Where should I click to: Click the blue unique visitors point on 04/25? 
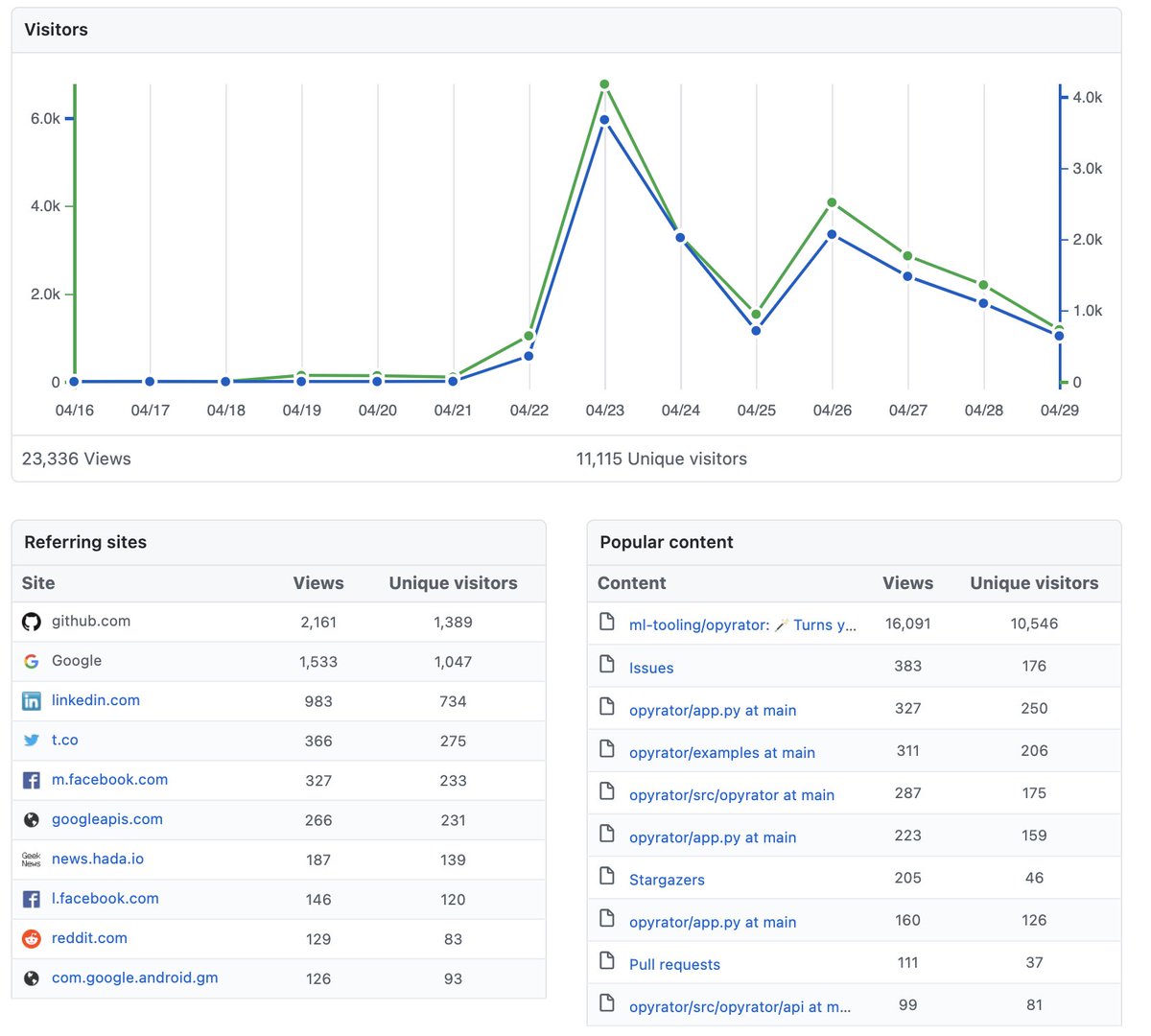pos(756,331)
